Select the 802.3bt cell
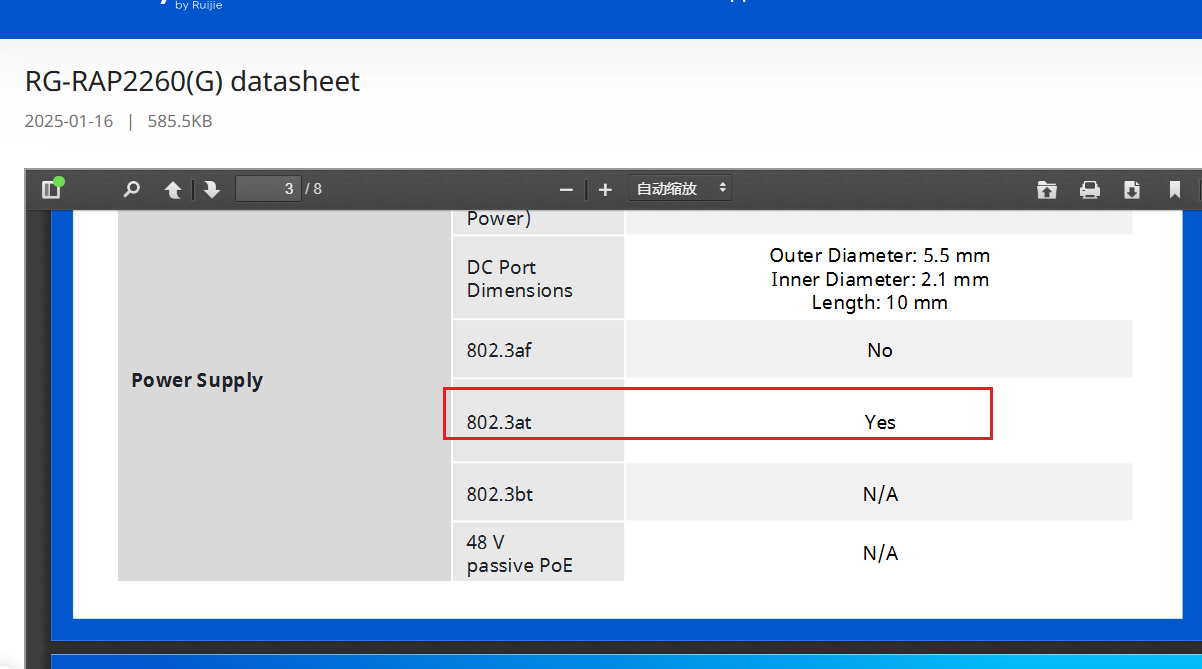The image size is (1202, 669). [x=538, y=493]
